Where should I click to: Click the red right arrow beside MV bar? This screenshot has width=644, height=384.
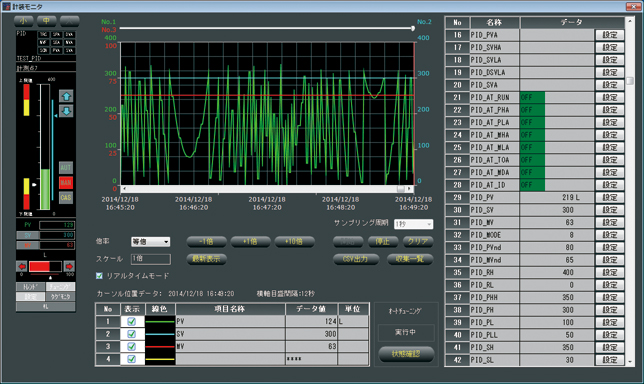coord(69,267)
